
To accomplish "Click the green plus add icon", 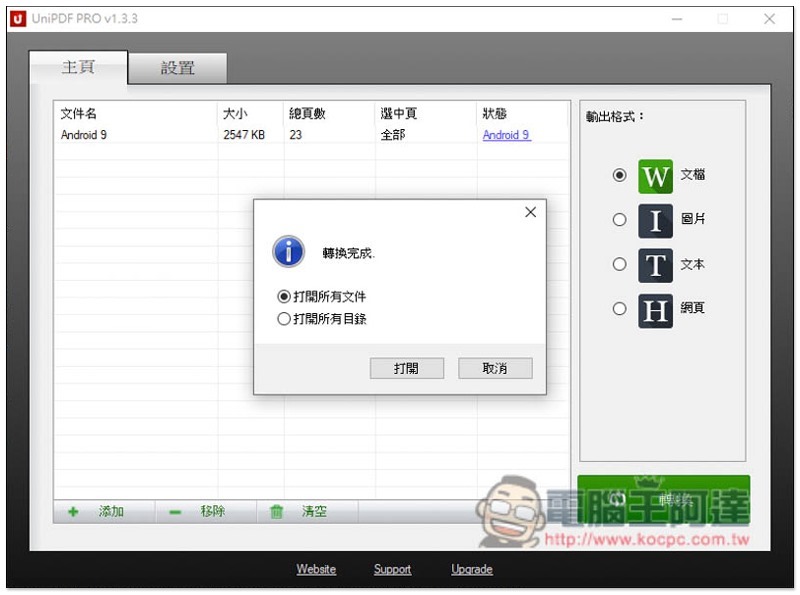I will tap(73, 511).
